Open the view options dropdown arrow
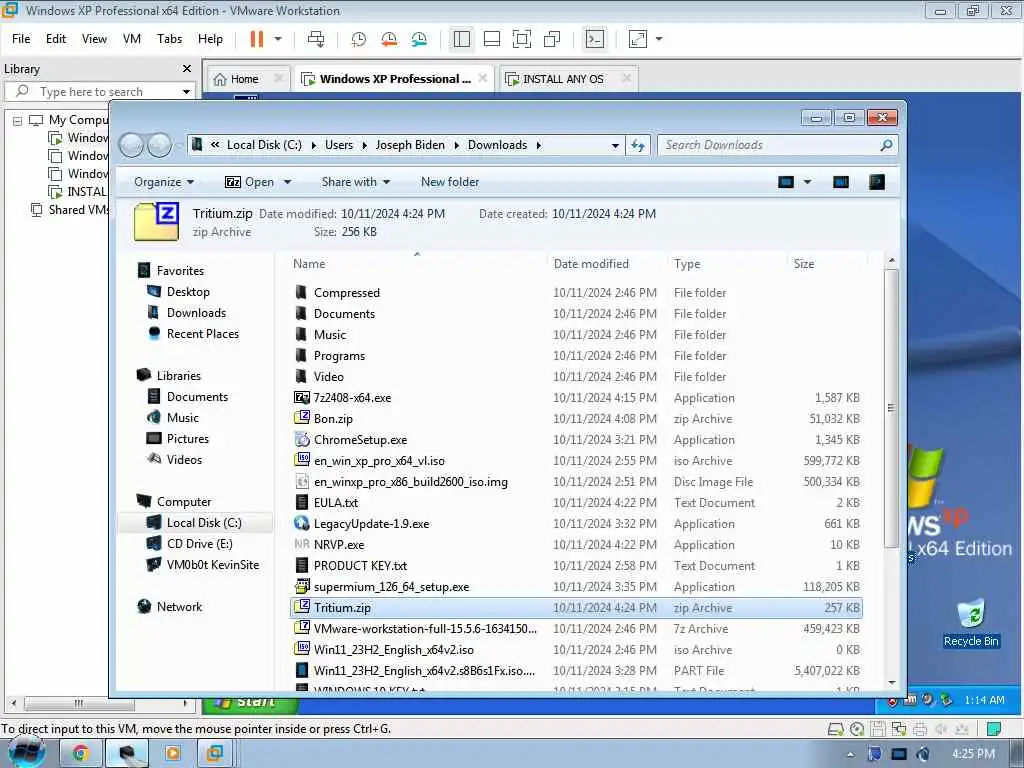 click(808, 182)
